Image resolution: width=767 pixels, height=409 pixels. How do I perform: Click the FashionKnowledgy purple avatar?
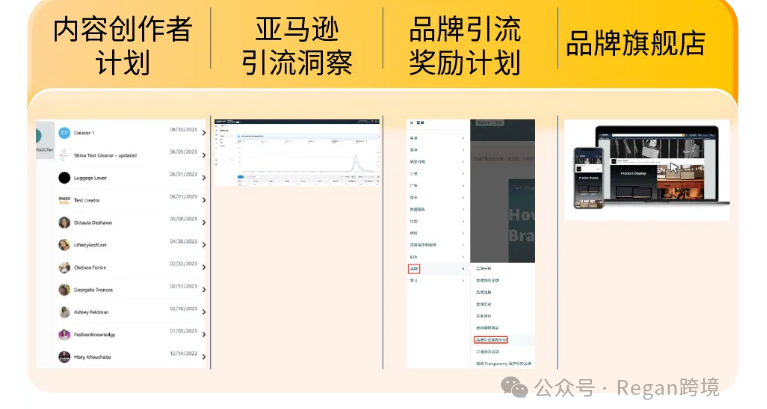coord(64,334)
